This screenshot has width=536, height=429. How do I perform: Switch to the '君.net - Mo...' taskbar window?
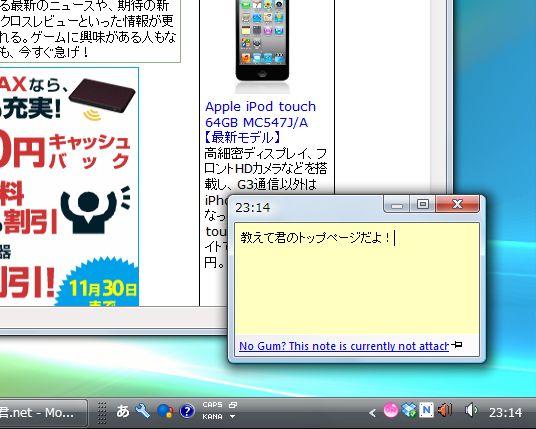[43, 413]
